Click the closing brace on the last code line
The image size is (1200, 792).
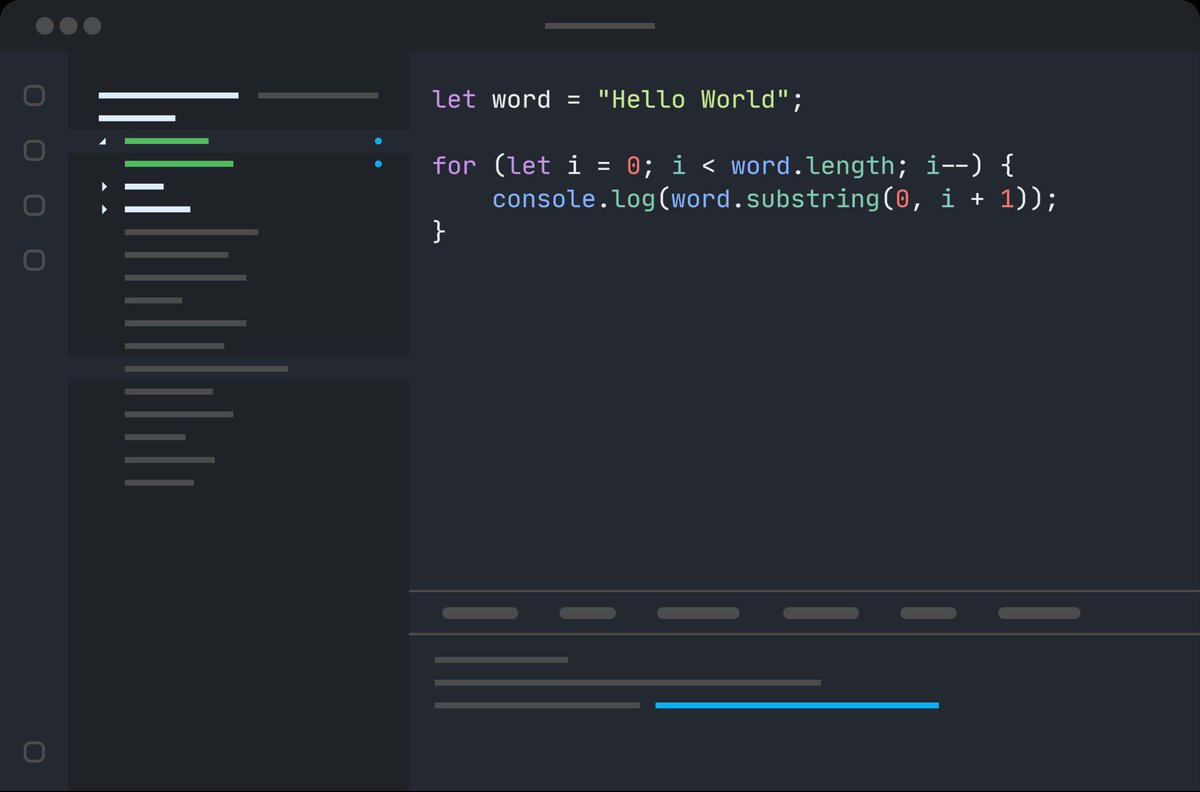tap(439, 231)
